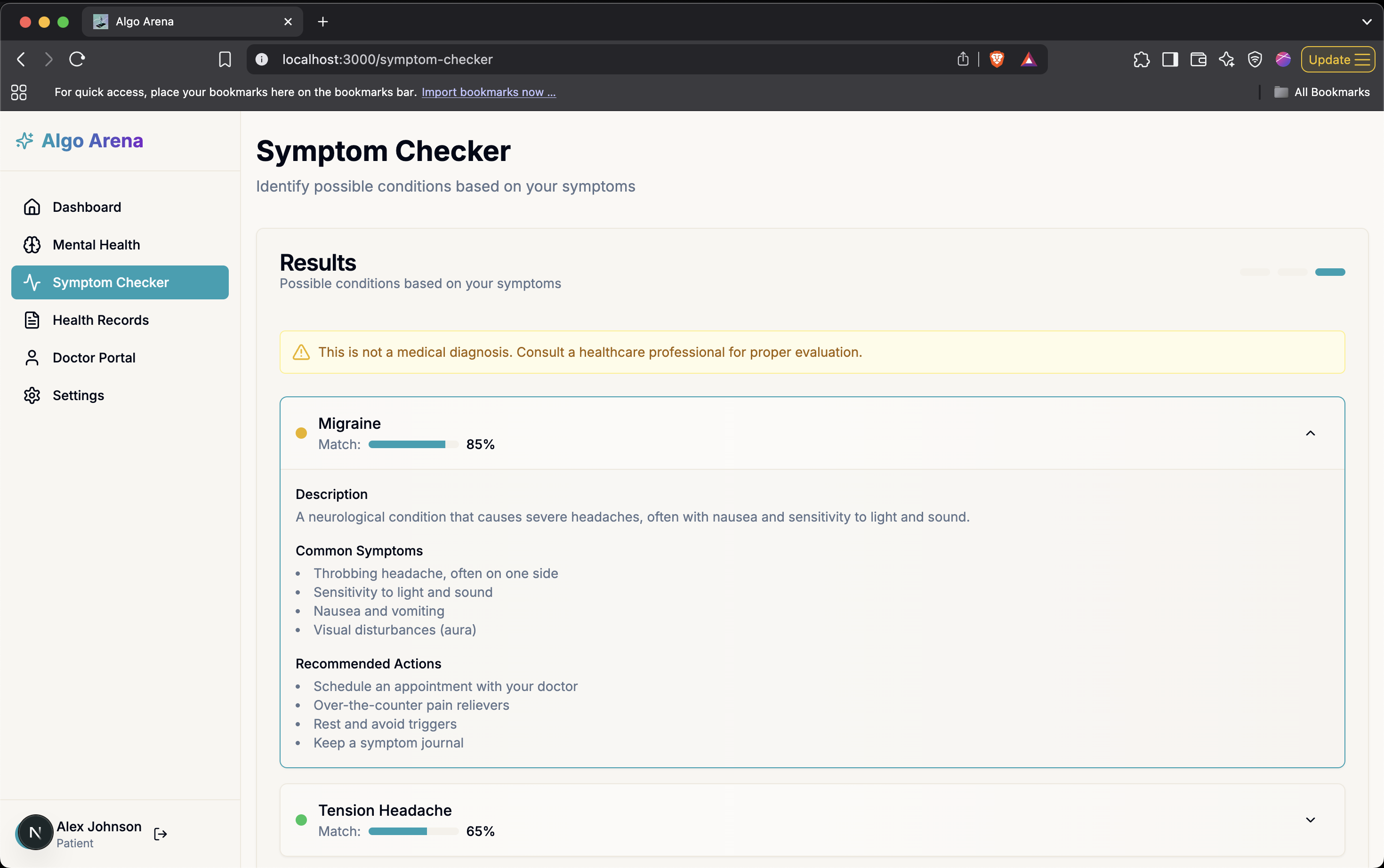Go to Health Records page
Screen dimensions: 1384x868
pos(100,321)
